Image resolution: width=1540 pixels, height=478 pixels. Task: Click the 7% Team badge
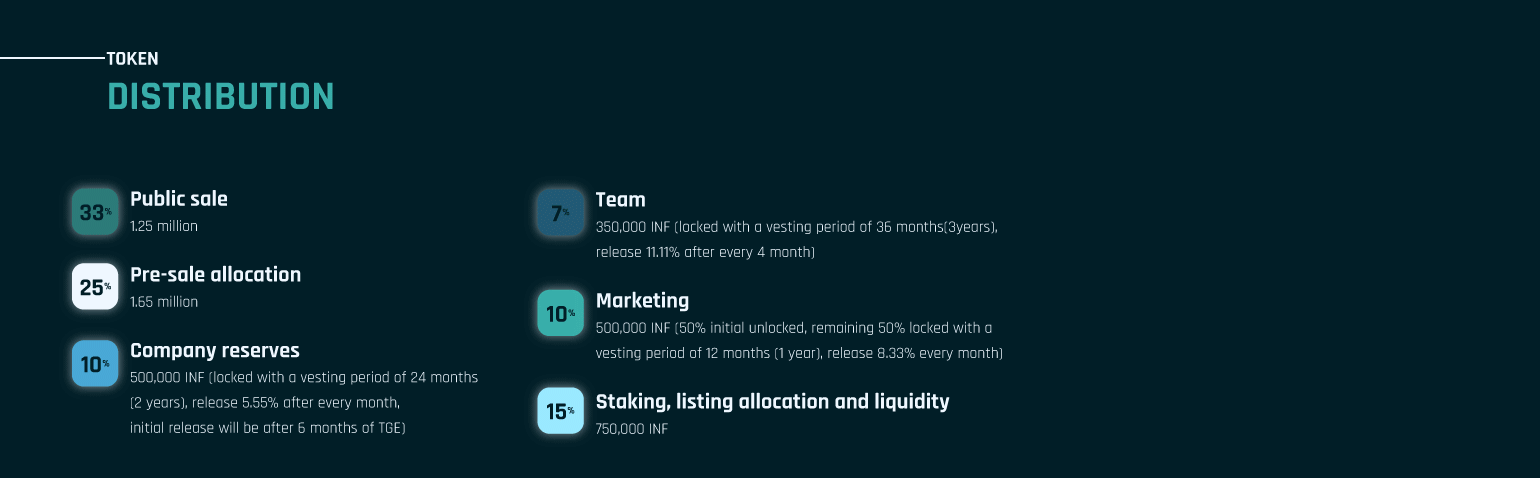[560, 212]
